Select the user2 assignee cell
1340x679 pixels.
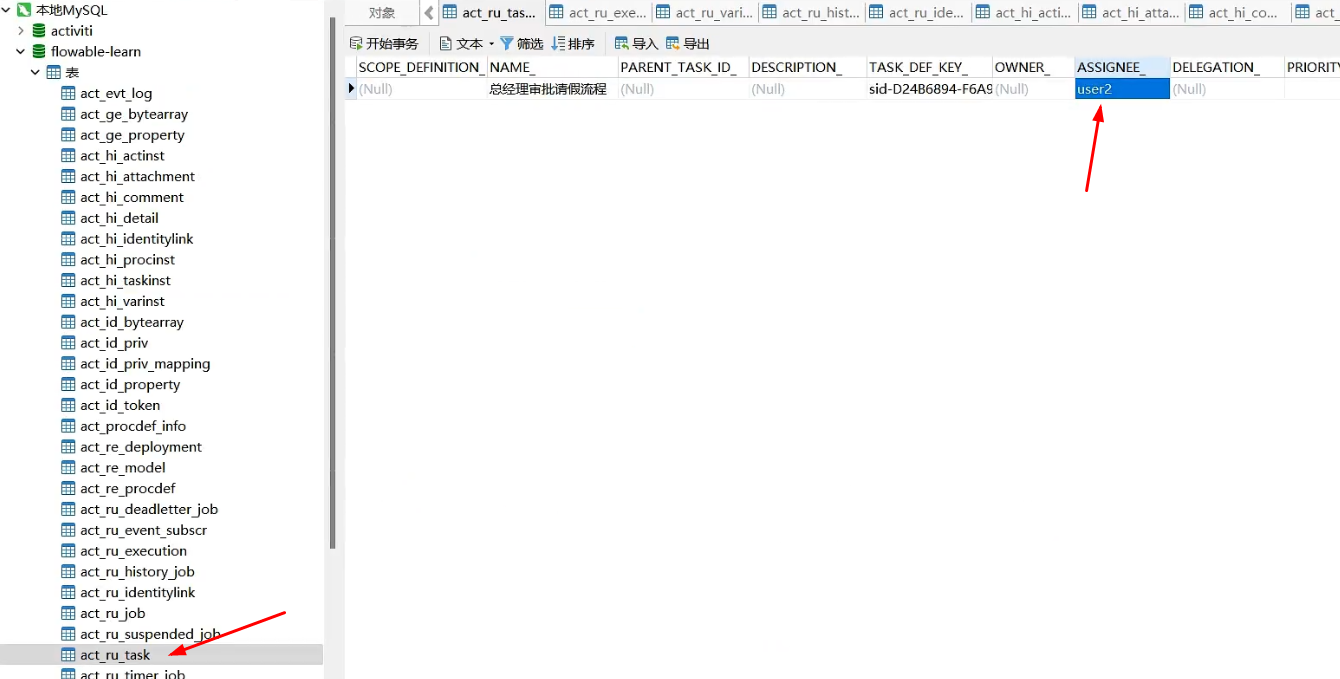coord(1122,89)
